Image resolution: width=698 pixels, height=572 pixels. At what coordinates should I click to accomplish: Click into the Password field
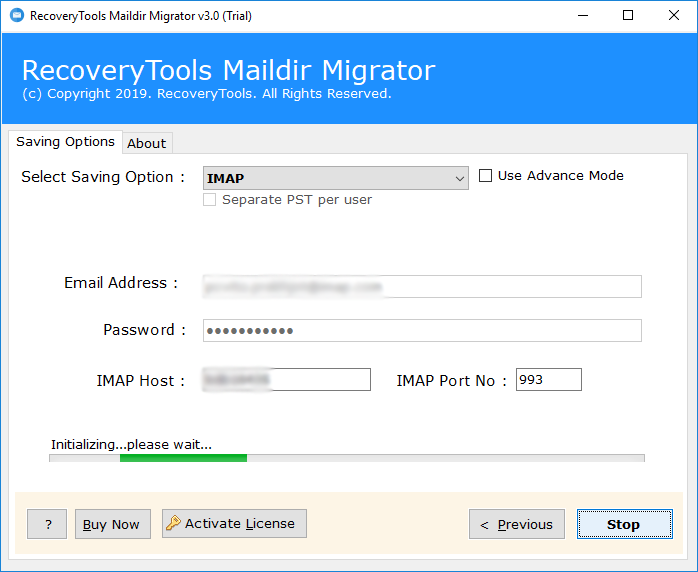pos(422,330)
